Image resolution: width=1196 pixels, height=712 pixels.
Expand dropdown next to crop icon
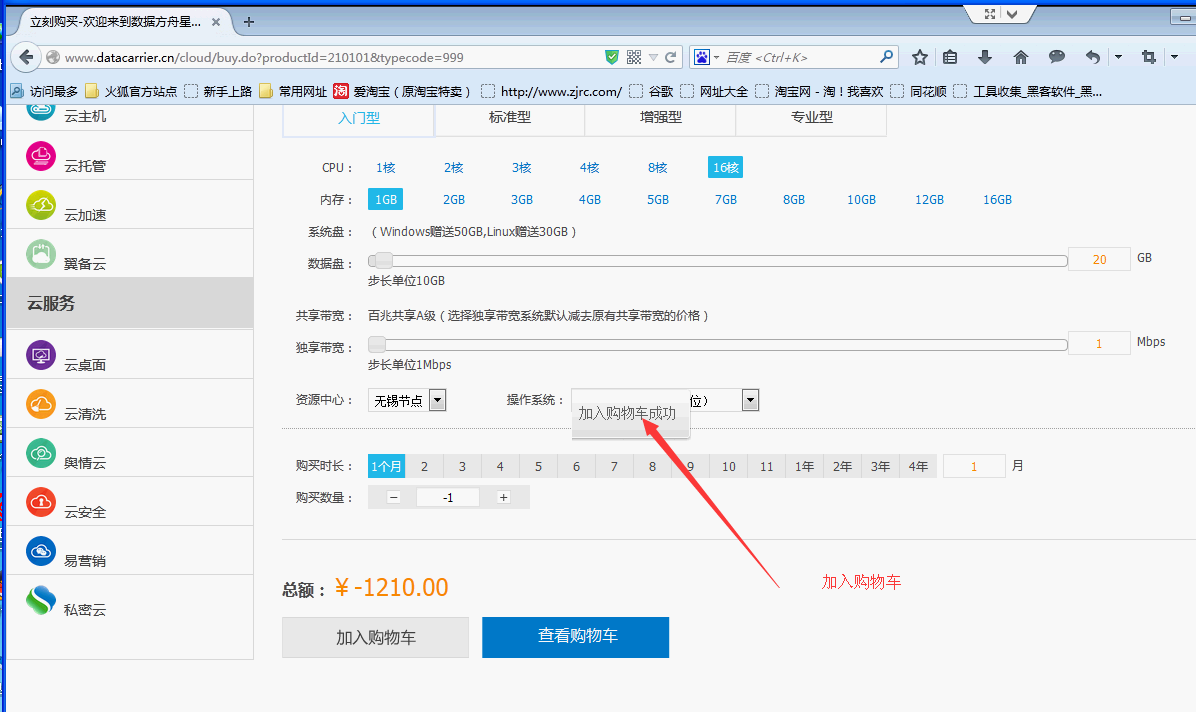tap(1175, 57)
